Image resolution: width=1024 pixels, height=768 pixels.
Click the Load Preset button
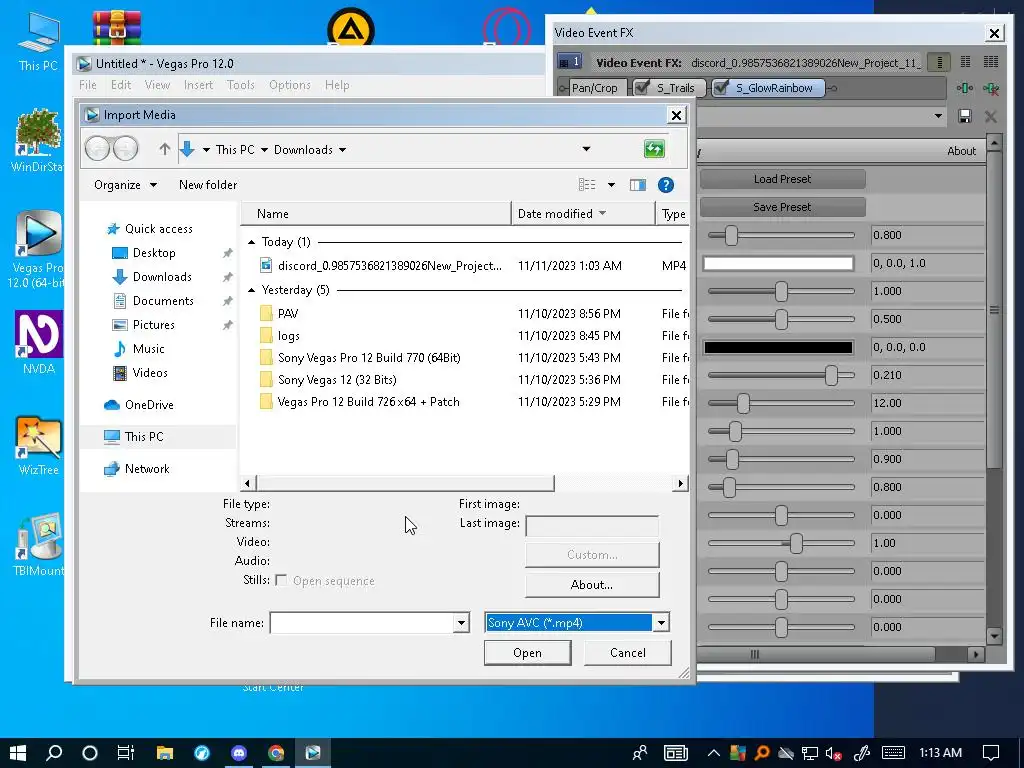[782, 179]
